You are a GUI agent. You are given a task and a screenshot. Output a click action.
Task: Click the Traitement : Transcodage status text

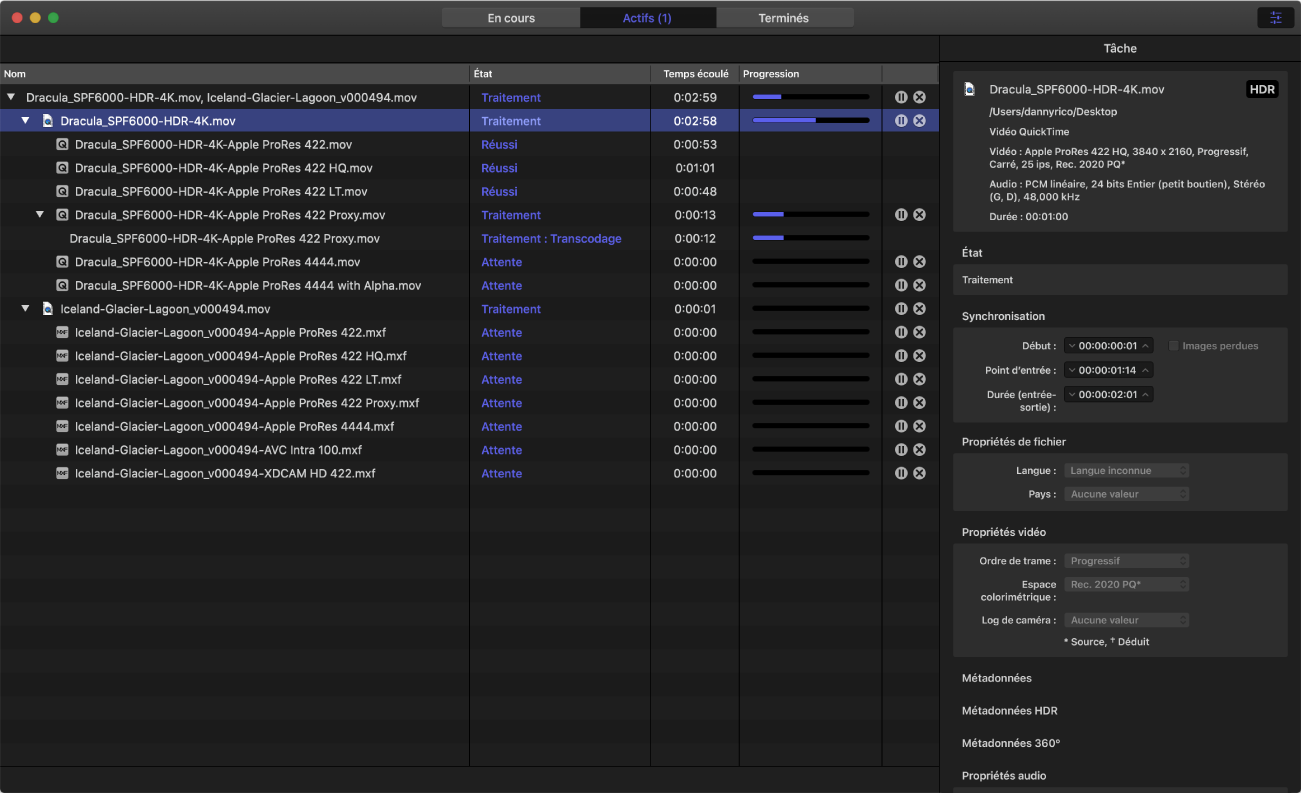coord(551,239)
